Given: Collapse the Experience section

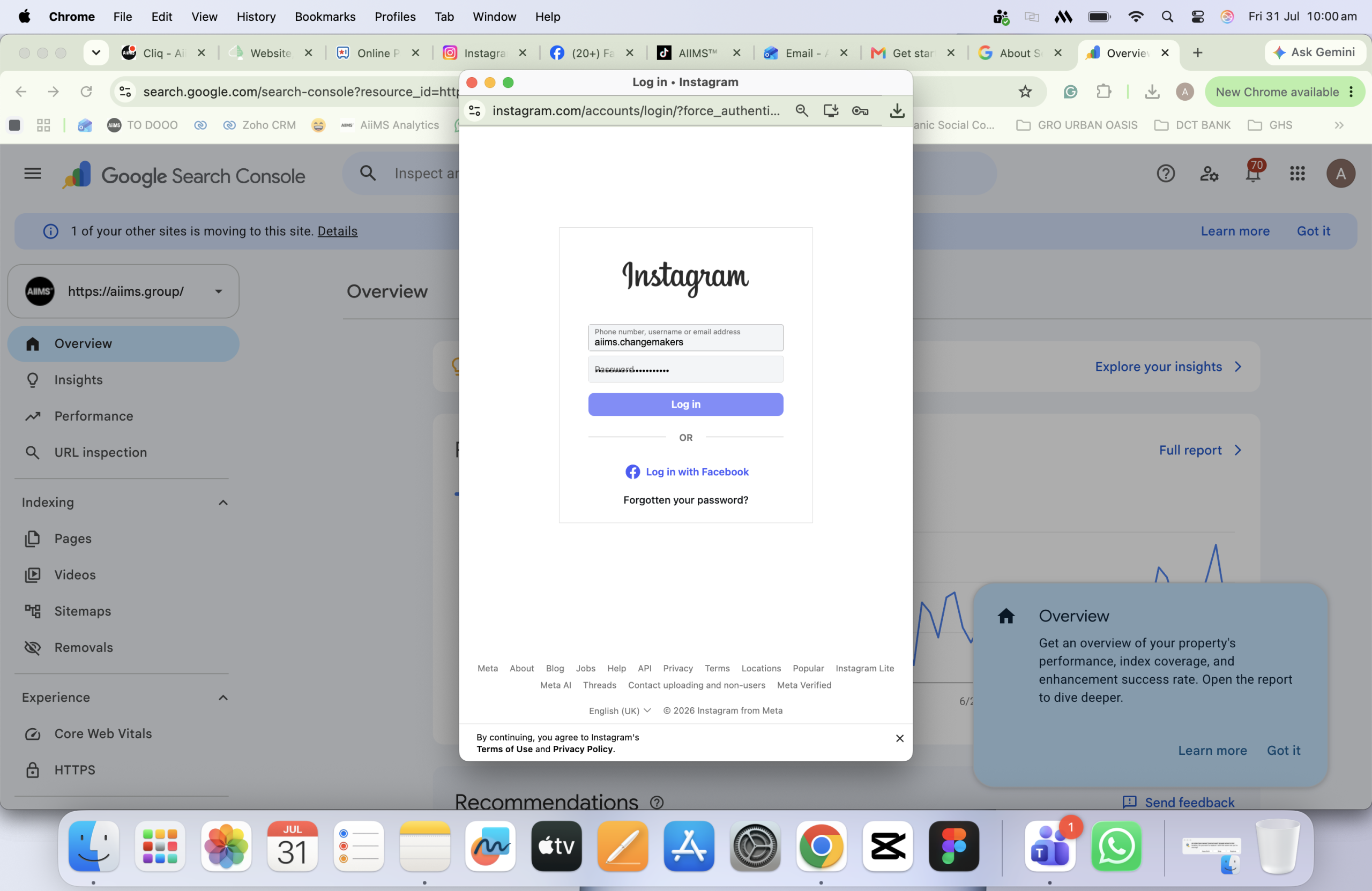Looking at the screenshot, I should tap(223, 698).
